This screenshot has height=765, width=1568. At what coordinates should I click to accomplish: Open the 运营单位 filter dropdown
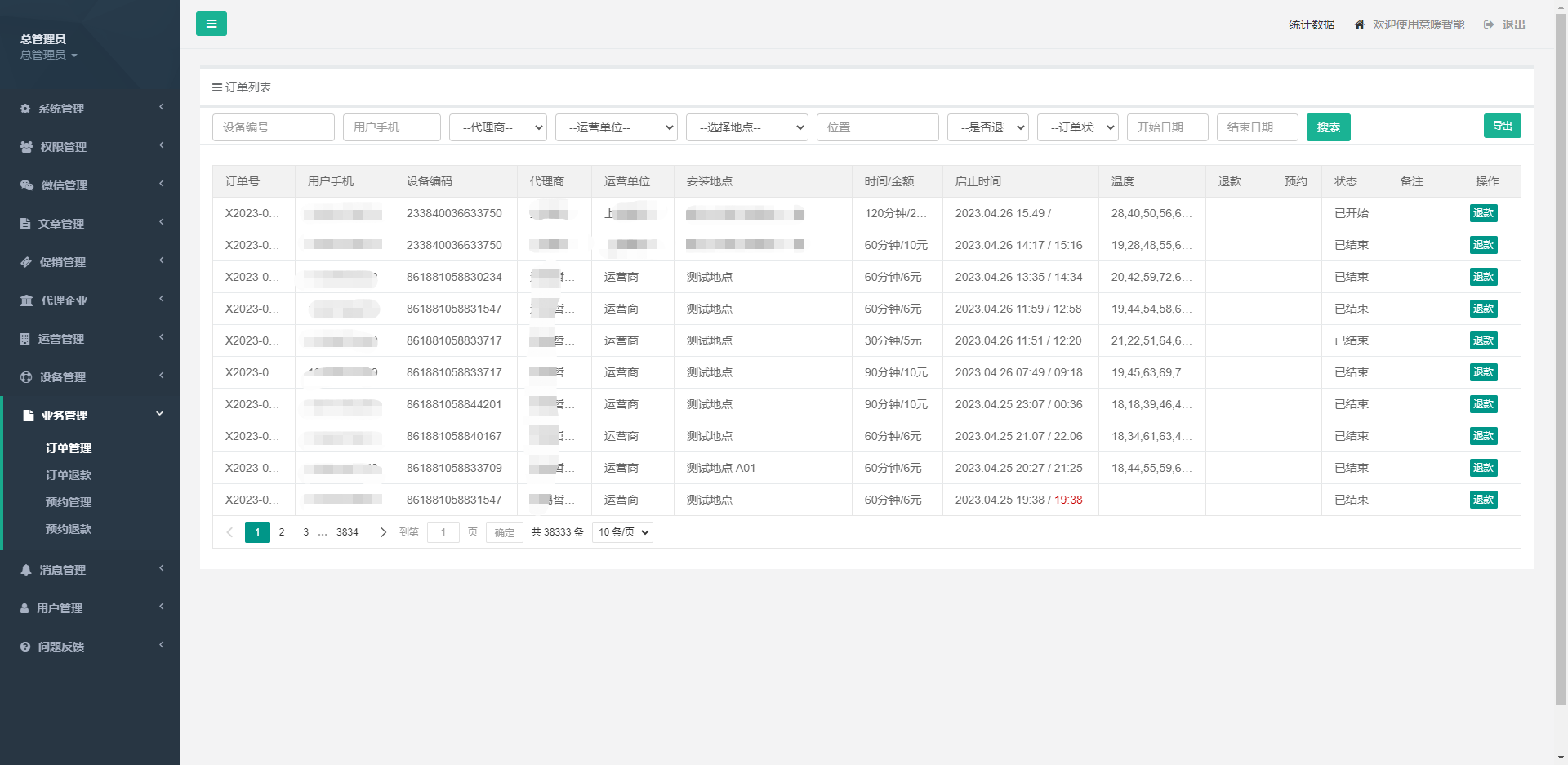616,127
